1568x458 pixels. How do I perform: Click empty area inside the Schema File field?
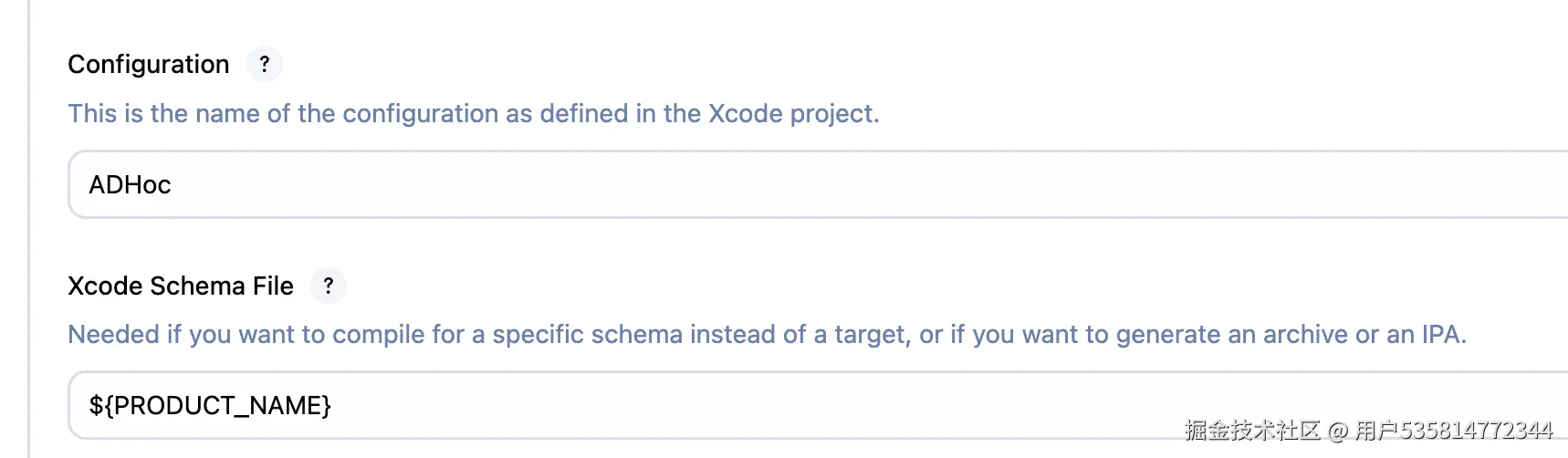point(821,405)
